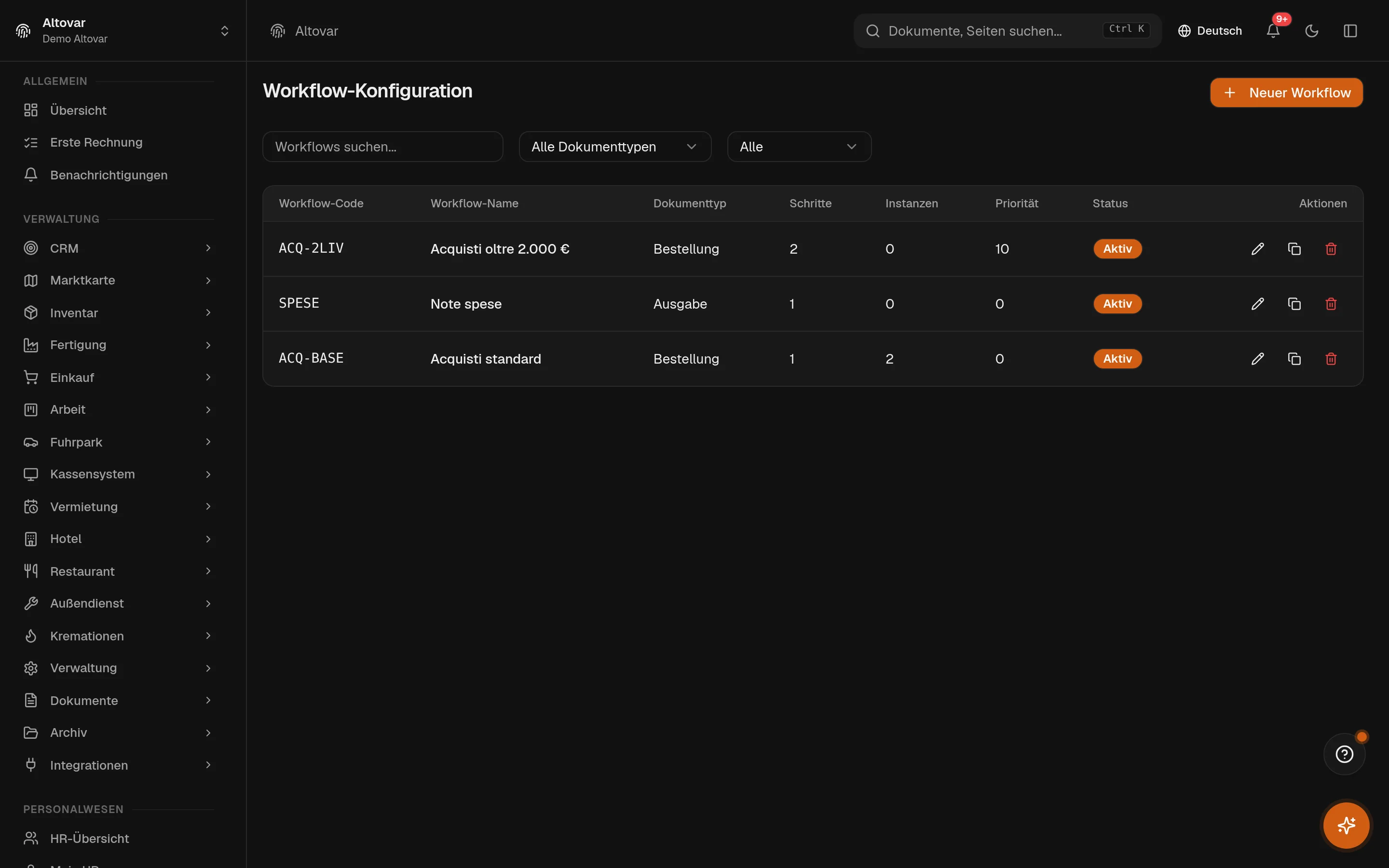Focus the Workflows suchen field

(x=383, y=147)
